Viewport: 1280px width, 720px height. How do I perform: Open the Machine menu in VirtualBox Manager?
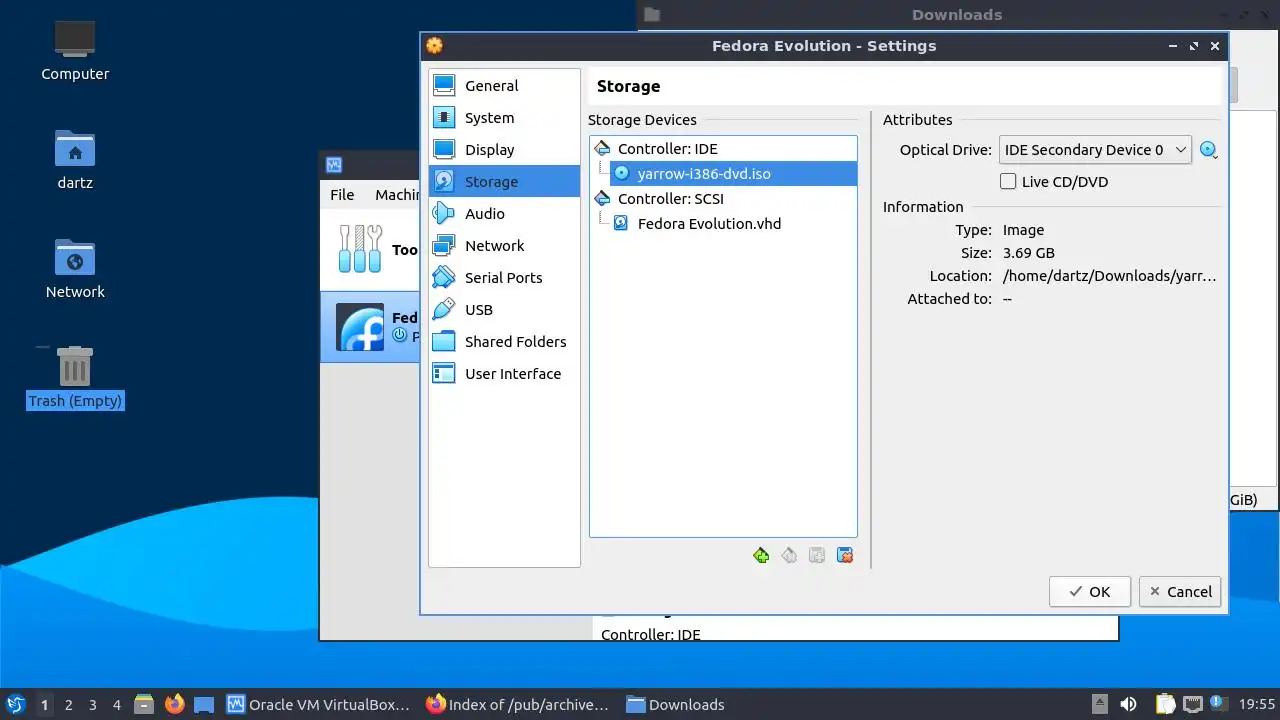coord(396,195)
